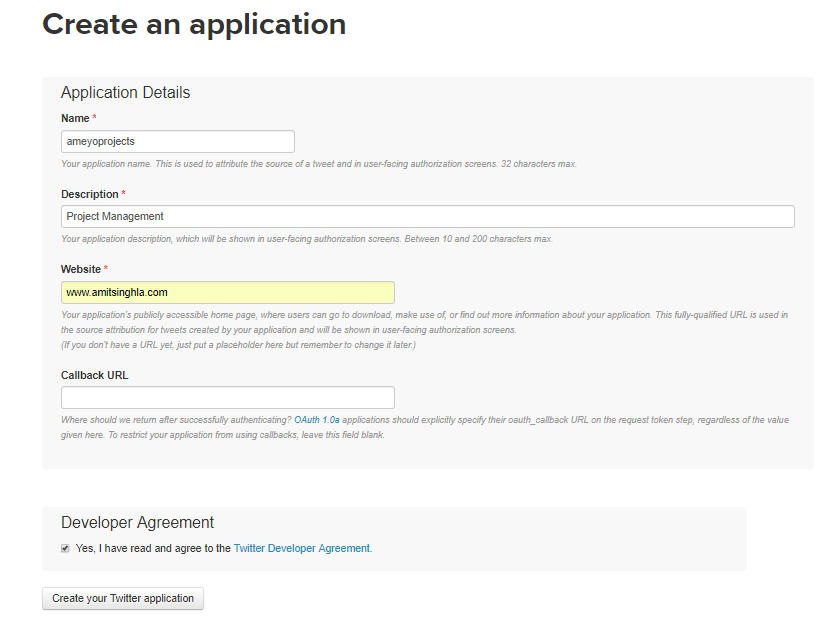Click the highlighted Website field
The height and width of the screenshot is (620, 830).
pos(226,292)
